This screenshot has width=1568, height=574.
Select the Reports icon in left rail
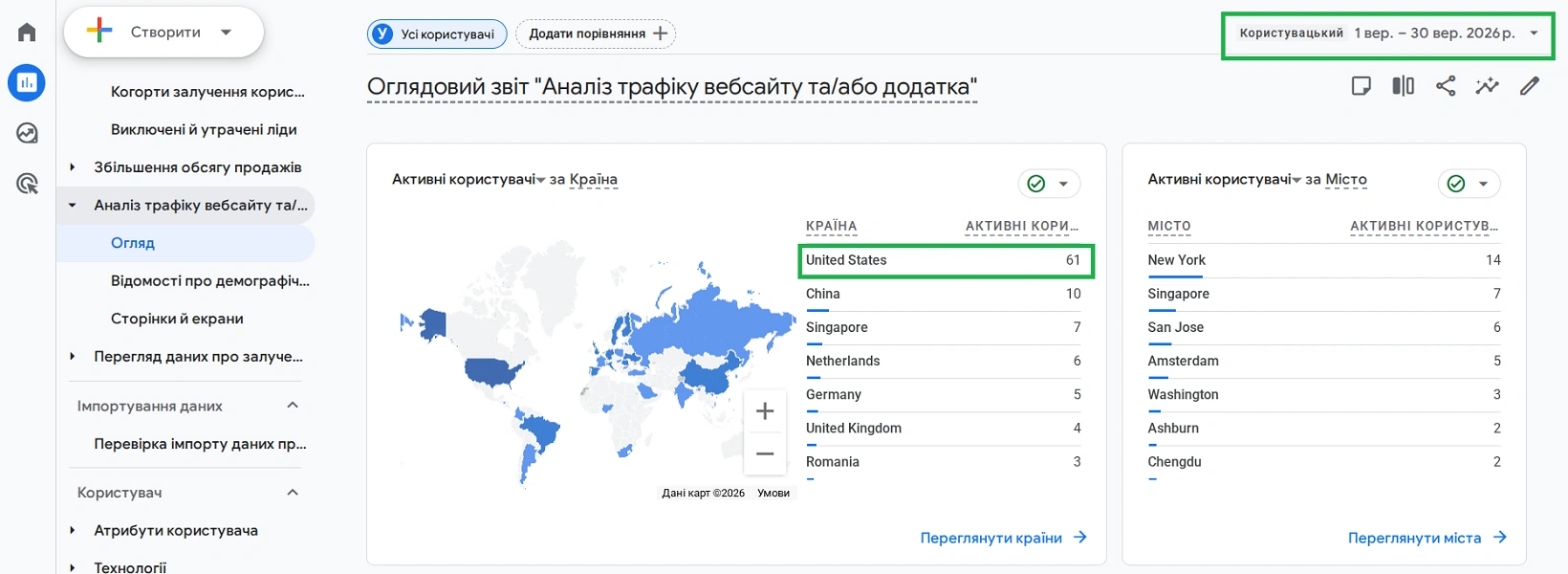27,83
